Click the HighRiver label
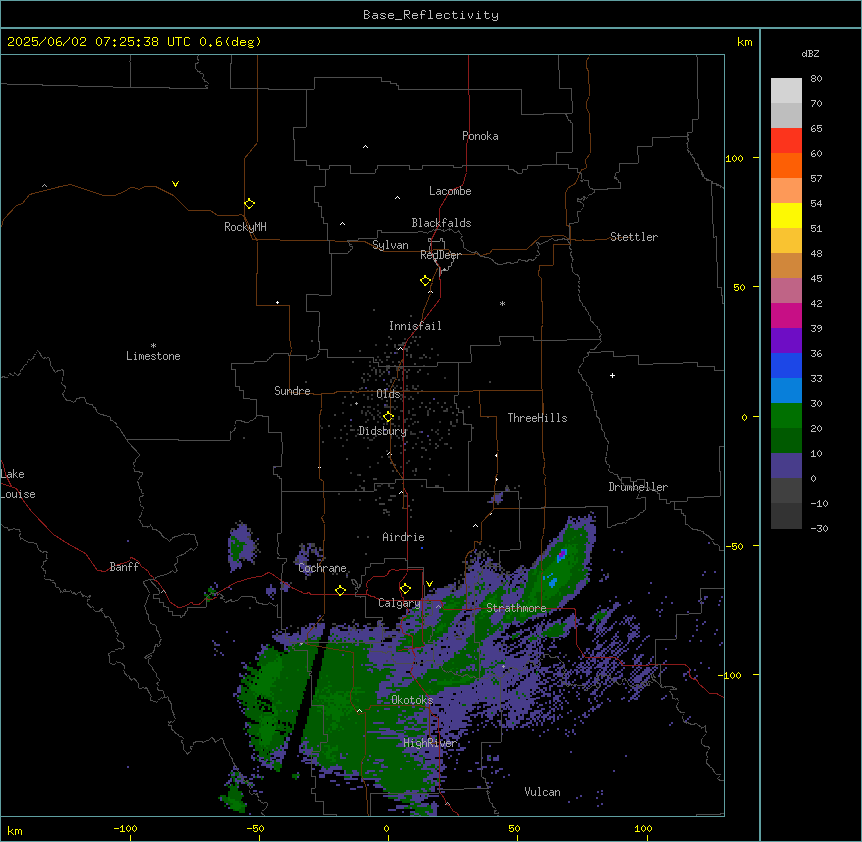The width and height of the screenshot is (862, 842). pyautogui.click(x=430, y=743)
